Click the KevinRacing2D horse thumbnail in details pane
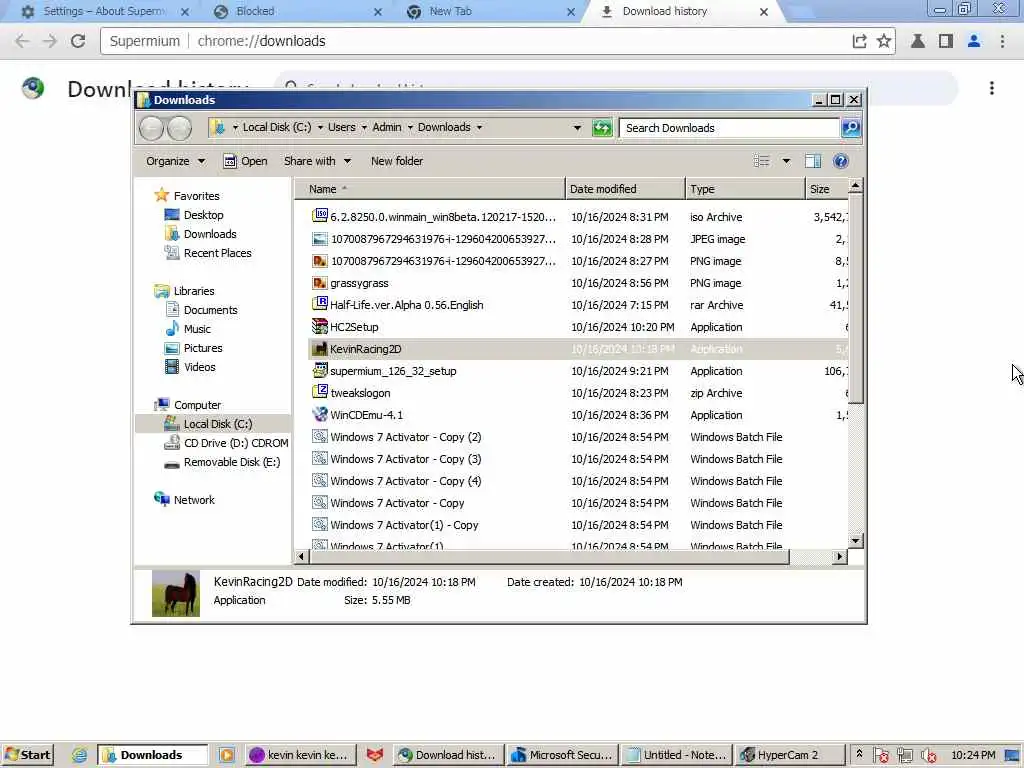 [176, 593]
